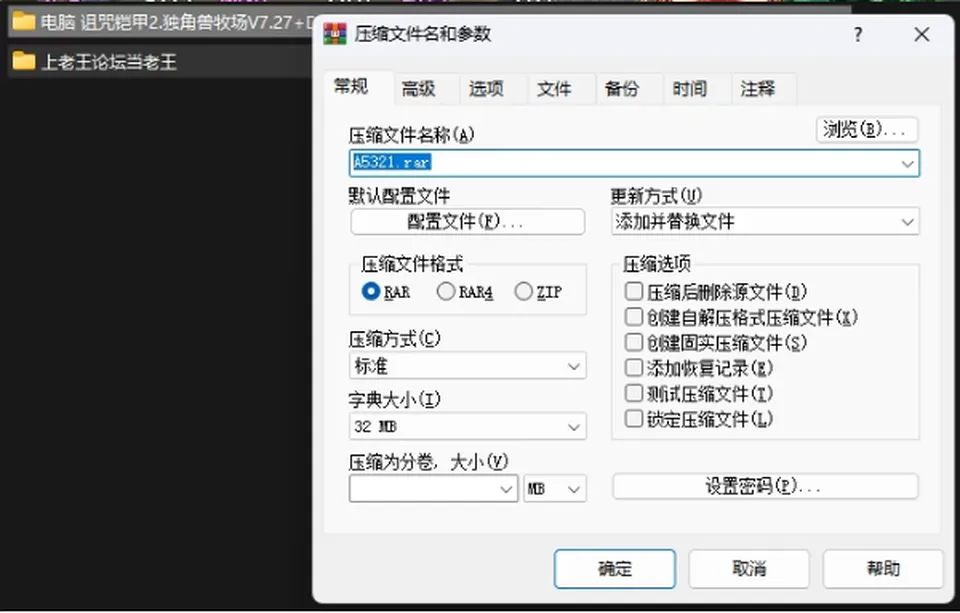Expand the 字典大小 dropdown showing 32 MB
The width and height of the screenshot is (960, 613).
click(x=467, y=426)
